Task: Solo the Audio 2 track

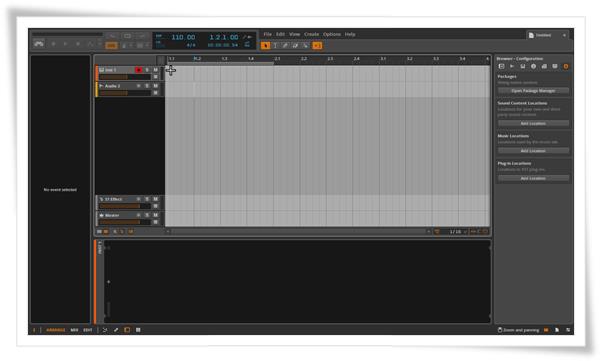Action: click(x=147, y=86)
